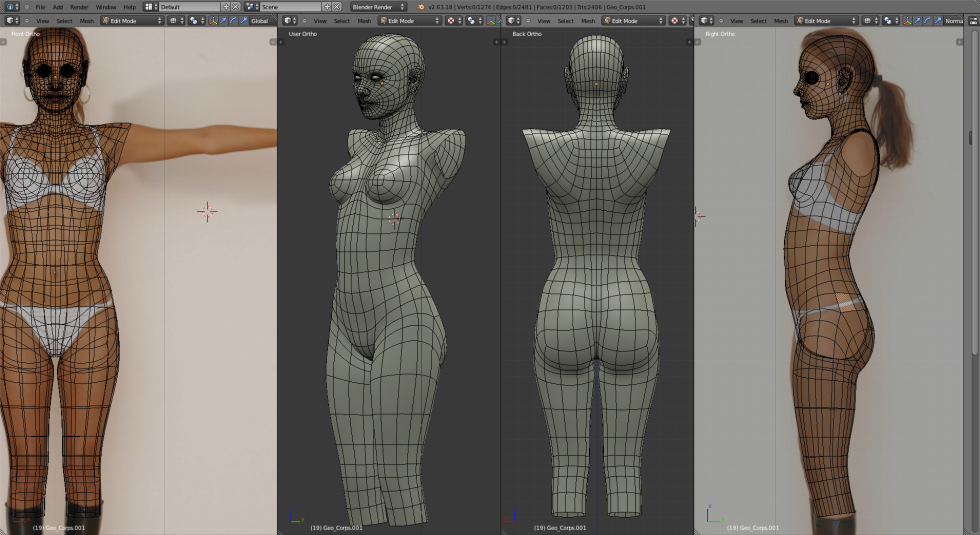Select scale manipulator in Front Ortho view

(243, 20)
